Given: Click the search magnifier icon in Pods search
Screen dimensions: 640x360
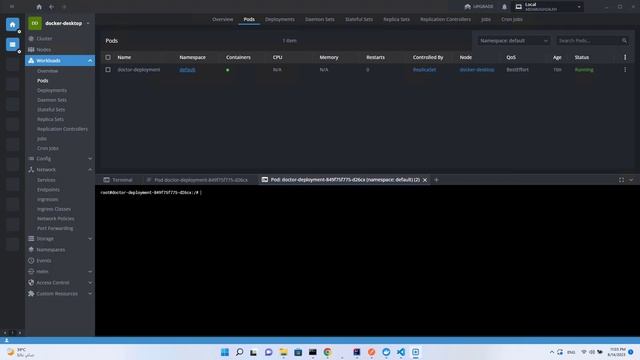Looking at the screenshot, I should pos(624,41).
